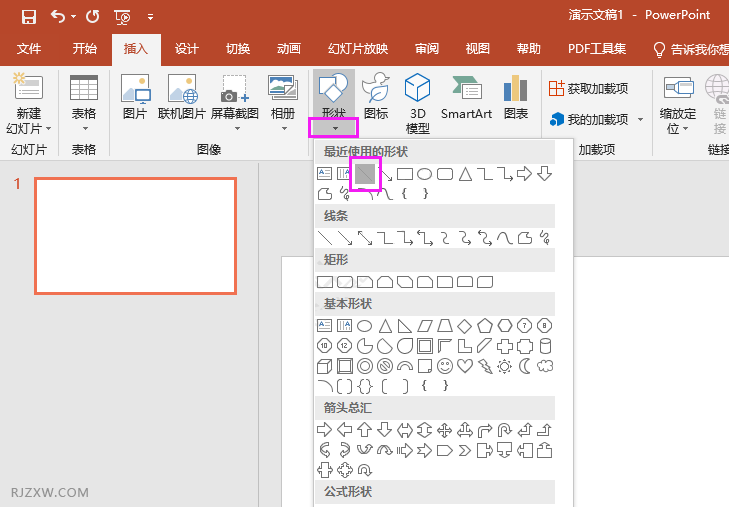Open the 视图 tab
Image resolution: width=729 pixels, height=507 pixels.
pyautogui.click(x=478, y=49)
